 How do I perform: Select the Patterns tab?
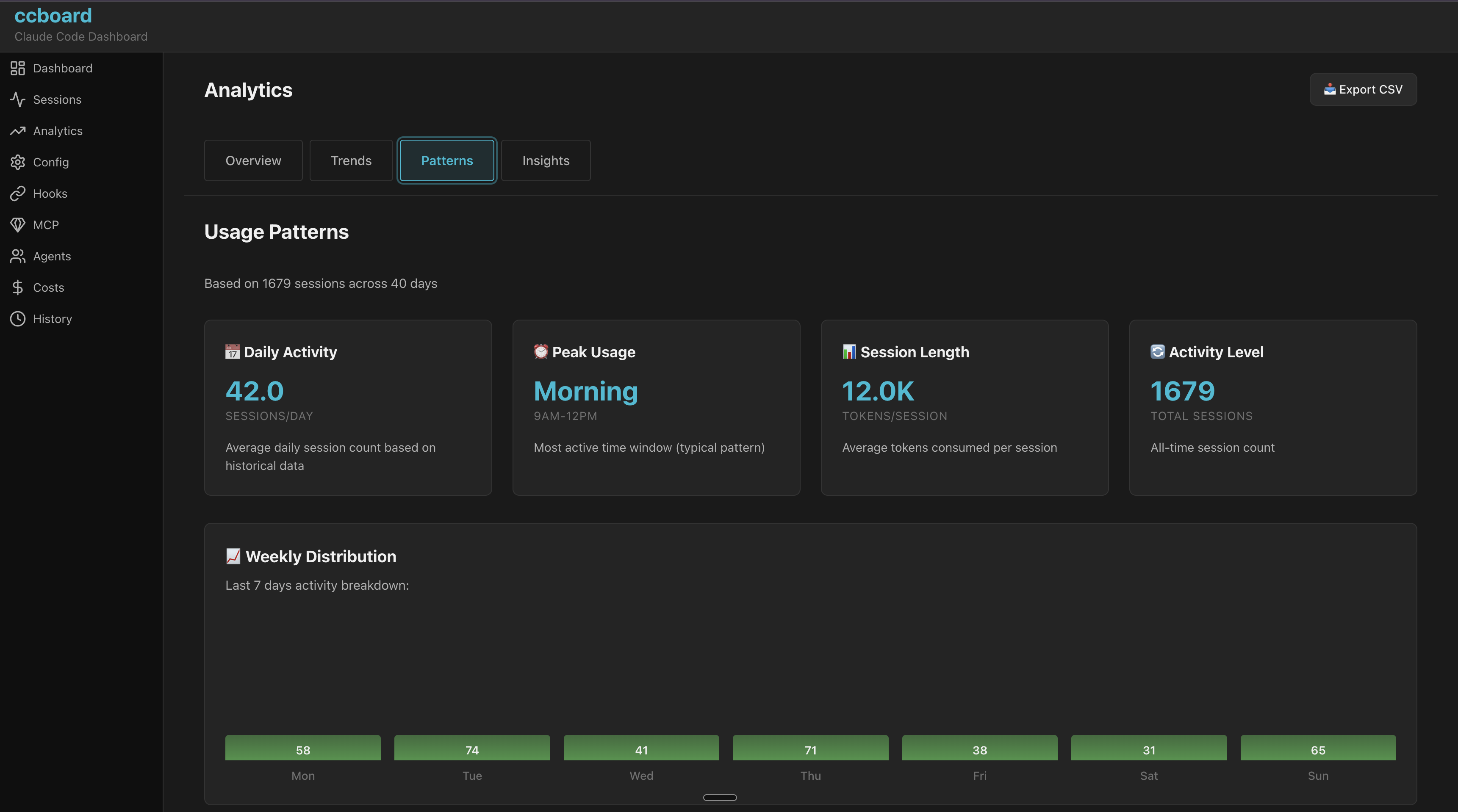446,160
